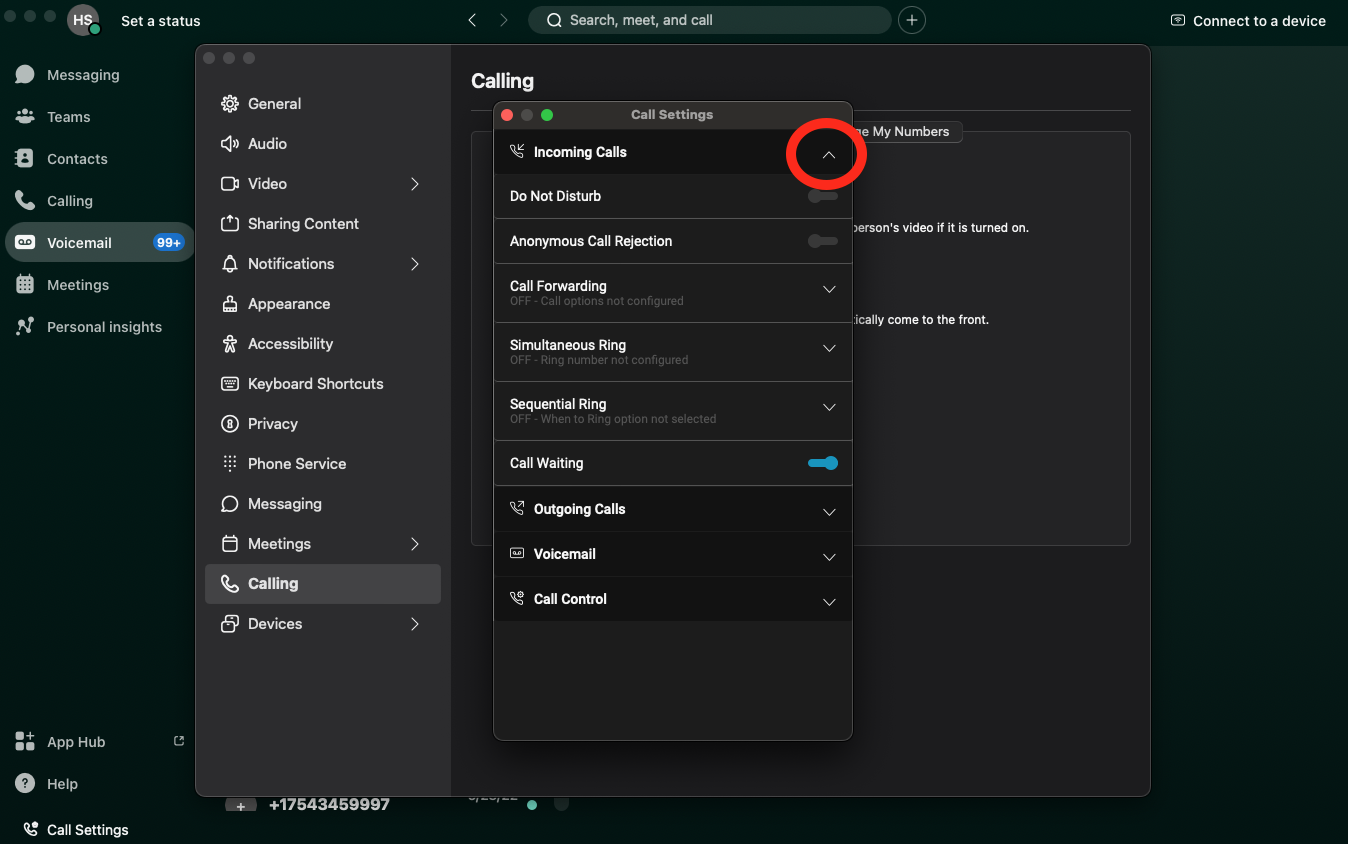Expand the Call Forwarding options
The image size is (1348, 844).
(828, 290)
